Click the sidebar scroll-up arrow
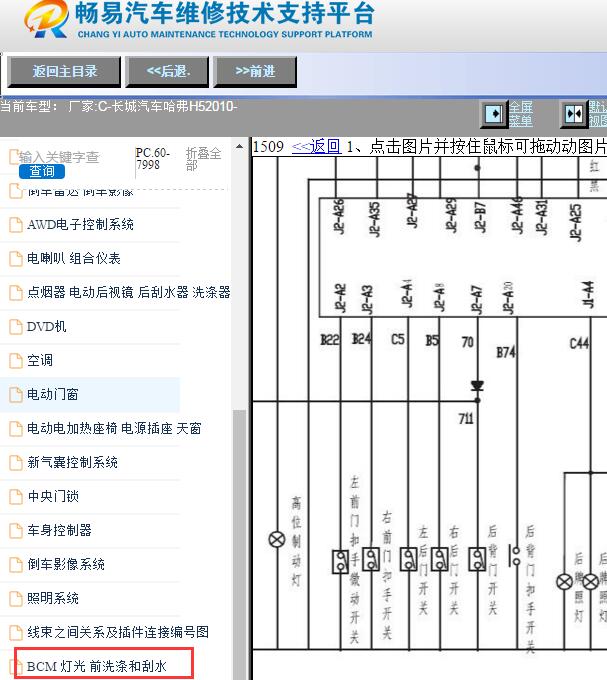This screenshot has width=607, height=680. tap(239, 147)
